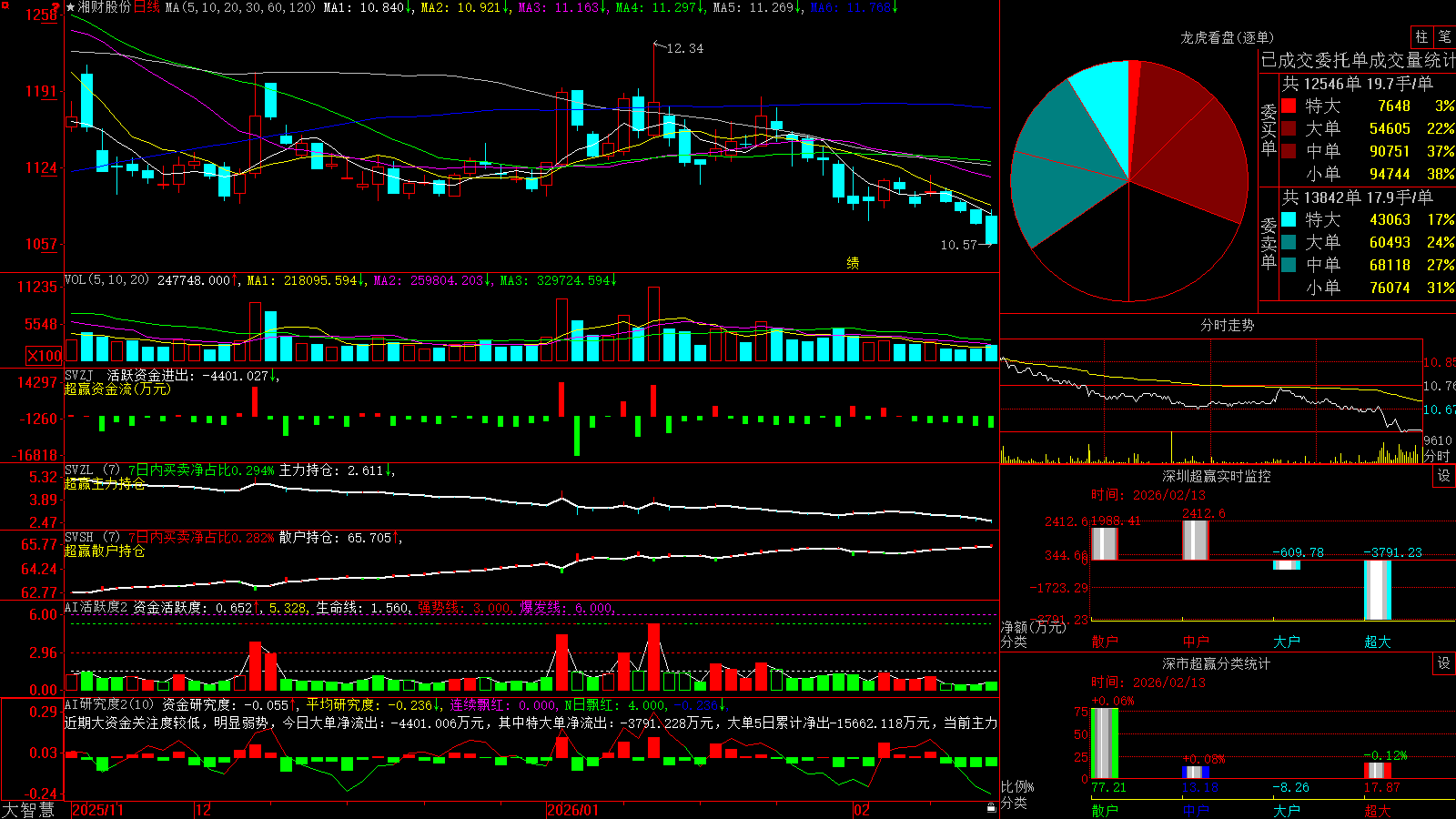Click the 分时走势 intraday chart title
This screenshot has width=1456, height=819.
coord(1227,325)
